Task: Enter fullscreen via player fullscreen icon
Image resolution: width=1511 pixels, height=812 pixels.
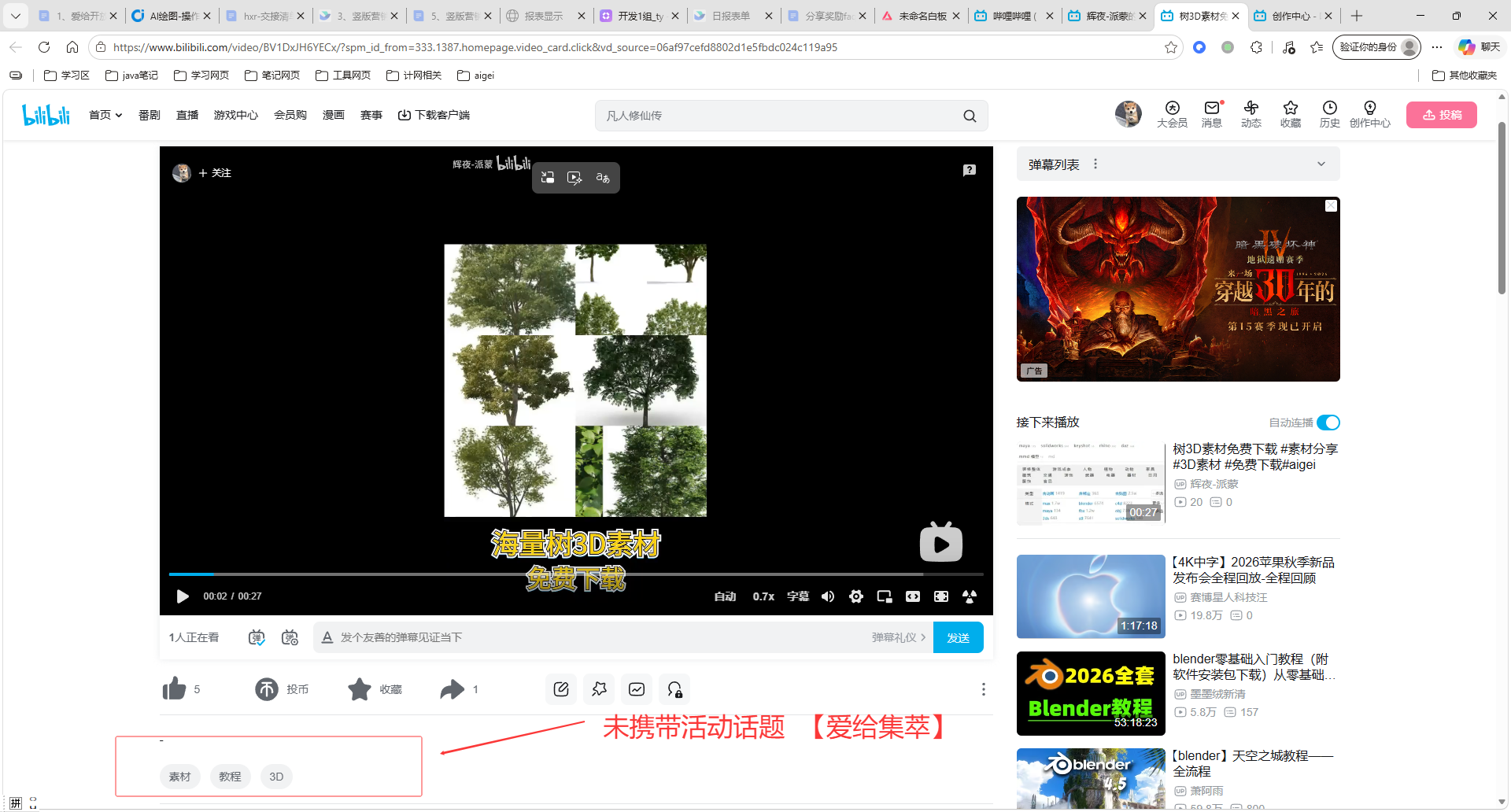Action: tap(941, 596)
